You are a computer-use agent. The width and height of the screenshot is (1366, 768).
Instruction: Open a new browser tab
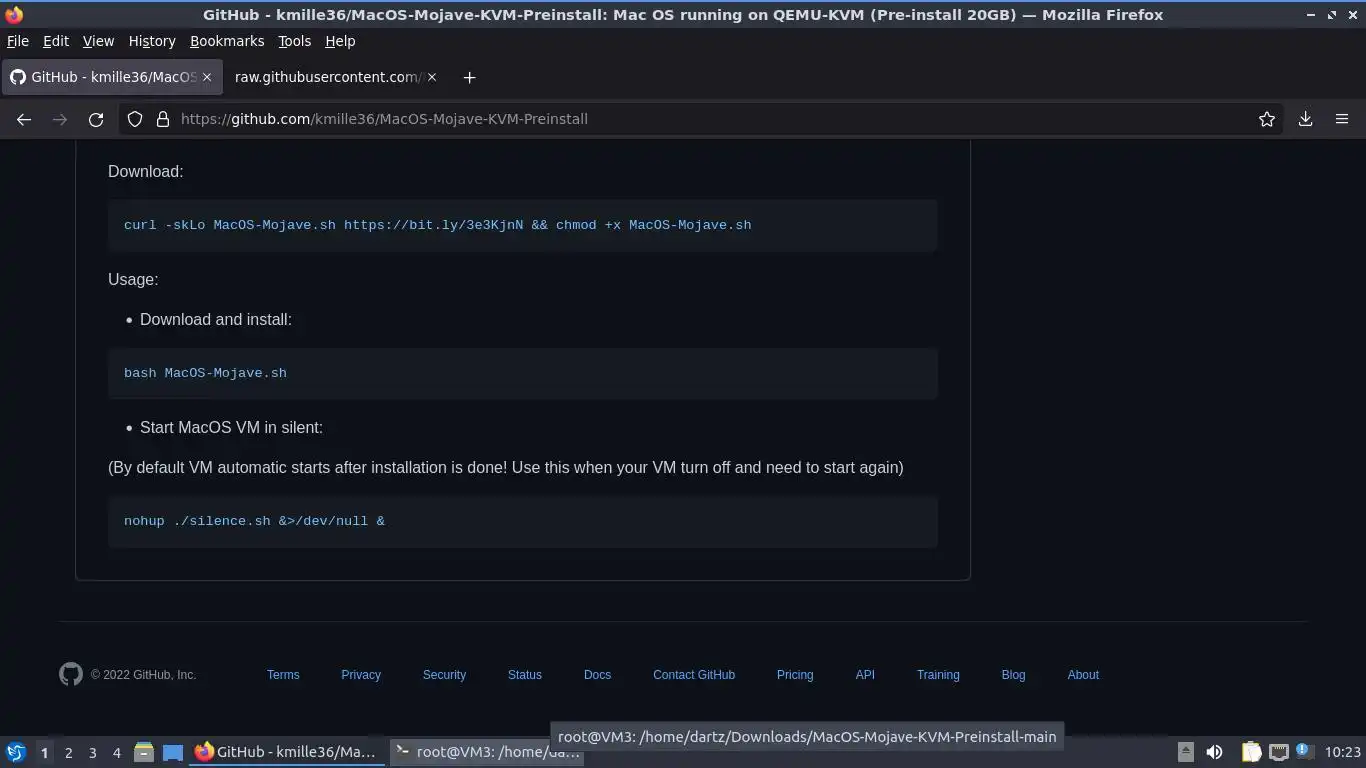point(469,77)
